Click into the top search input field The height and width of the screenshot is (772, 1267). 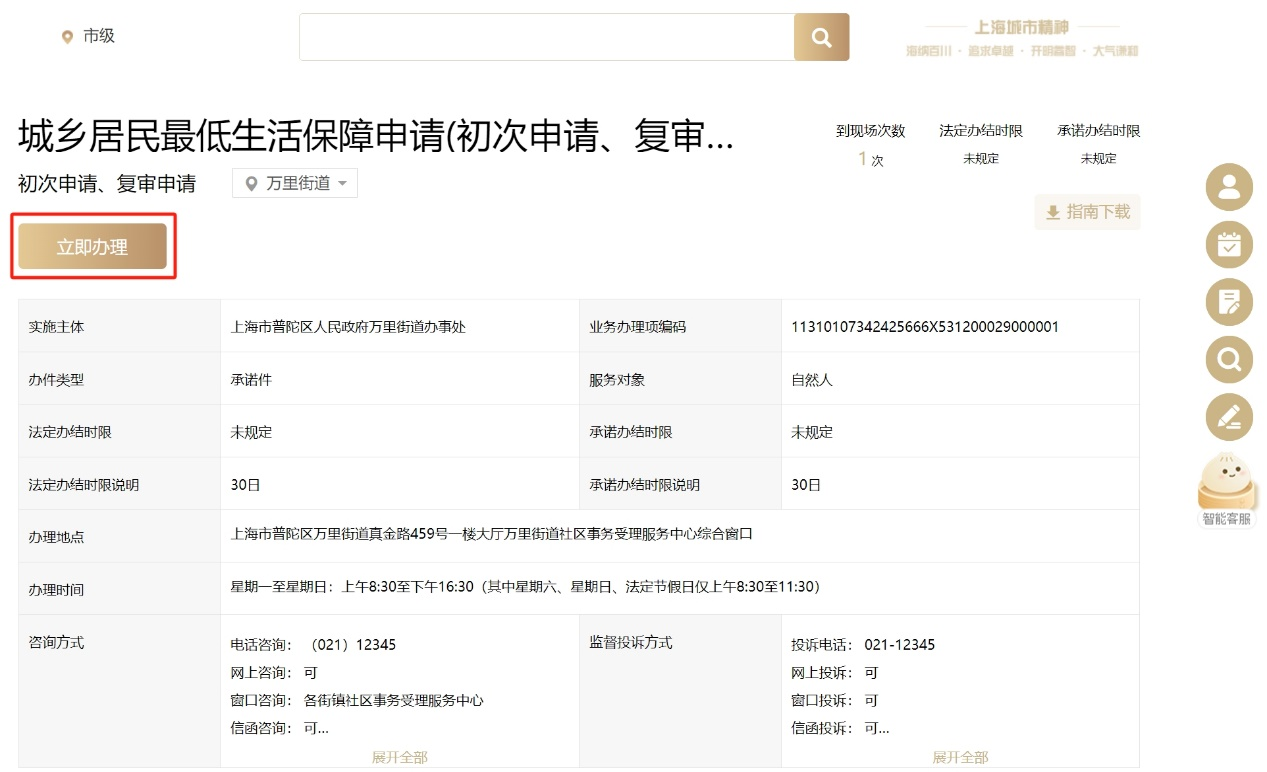point(546,37)
